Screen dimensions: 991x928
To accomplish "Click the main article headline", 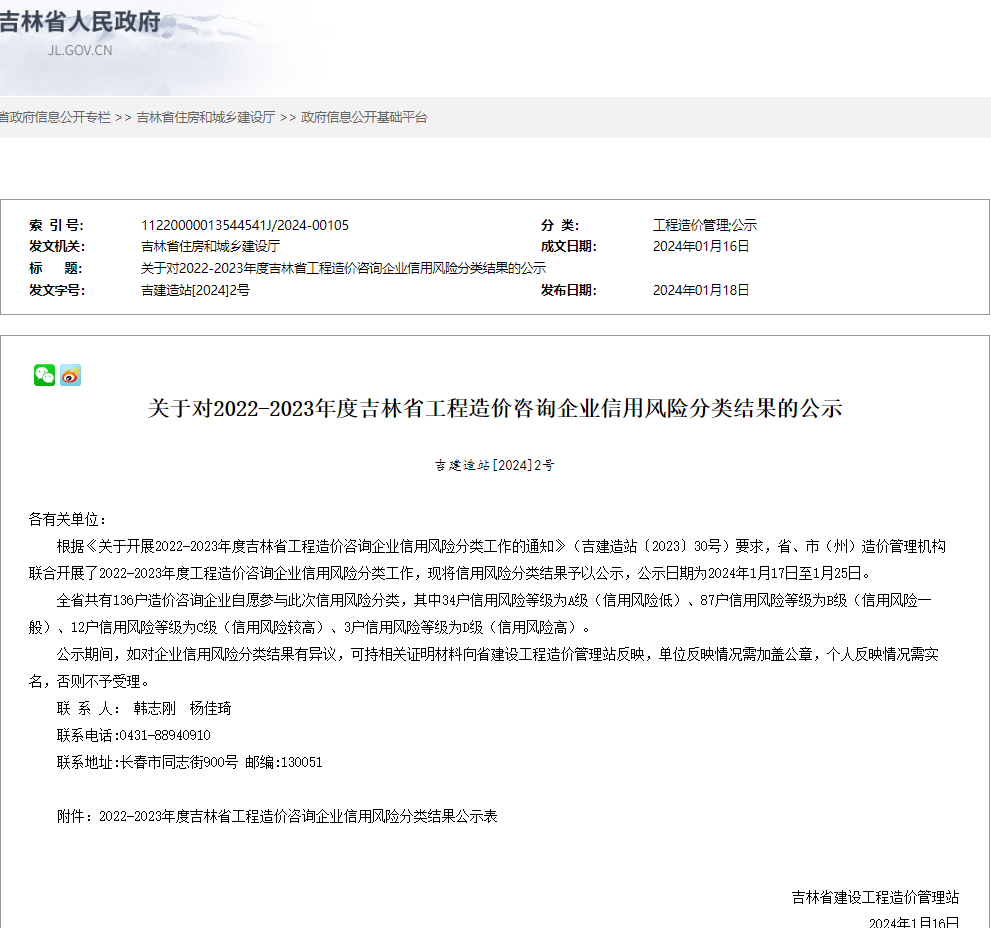I will [x=495, y=408].
